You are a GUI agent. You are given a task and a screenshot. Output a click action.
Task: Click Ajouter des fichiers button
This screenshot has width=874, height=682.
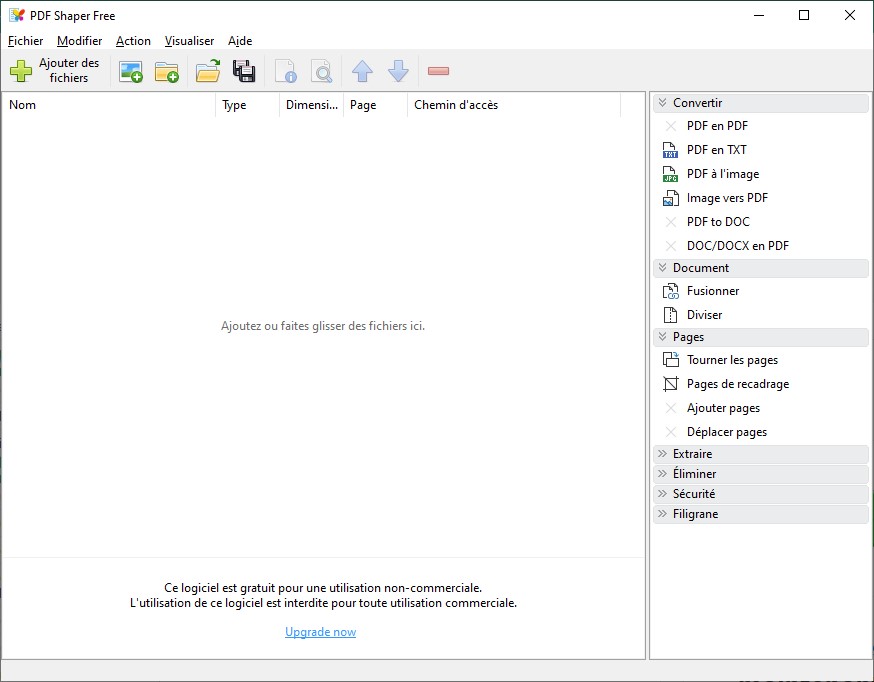pos(56,71)
